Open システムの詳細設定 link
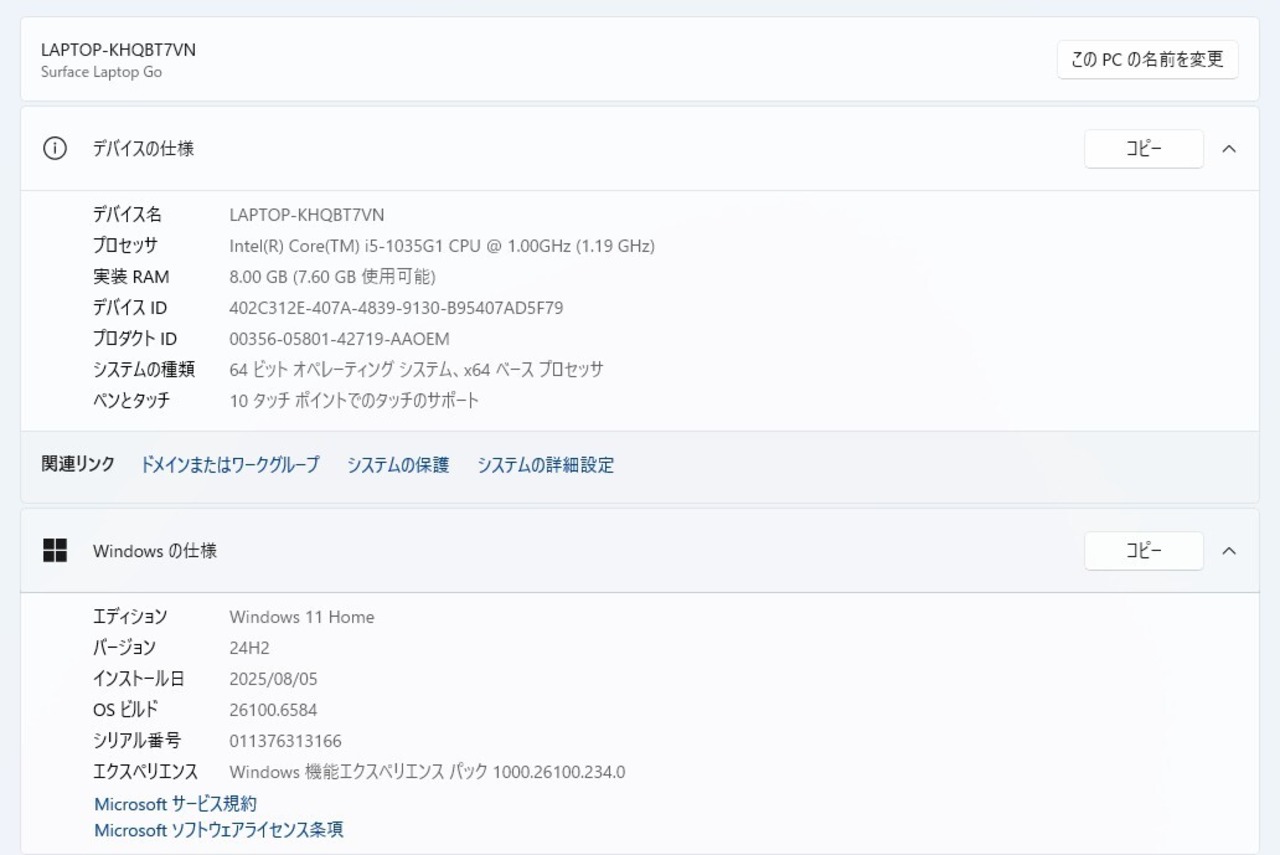The height and width of the screenshot is (855, 1280). 545,464
